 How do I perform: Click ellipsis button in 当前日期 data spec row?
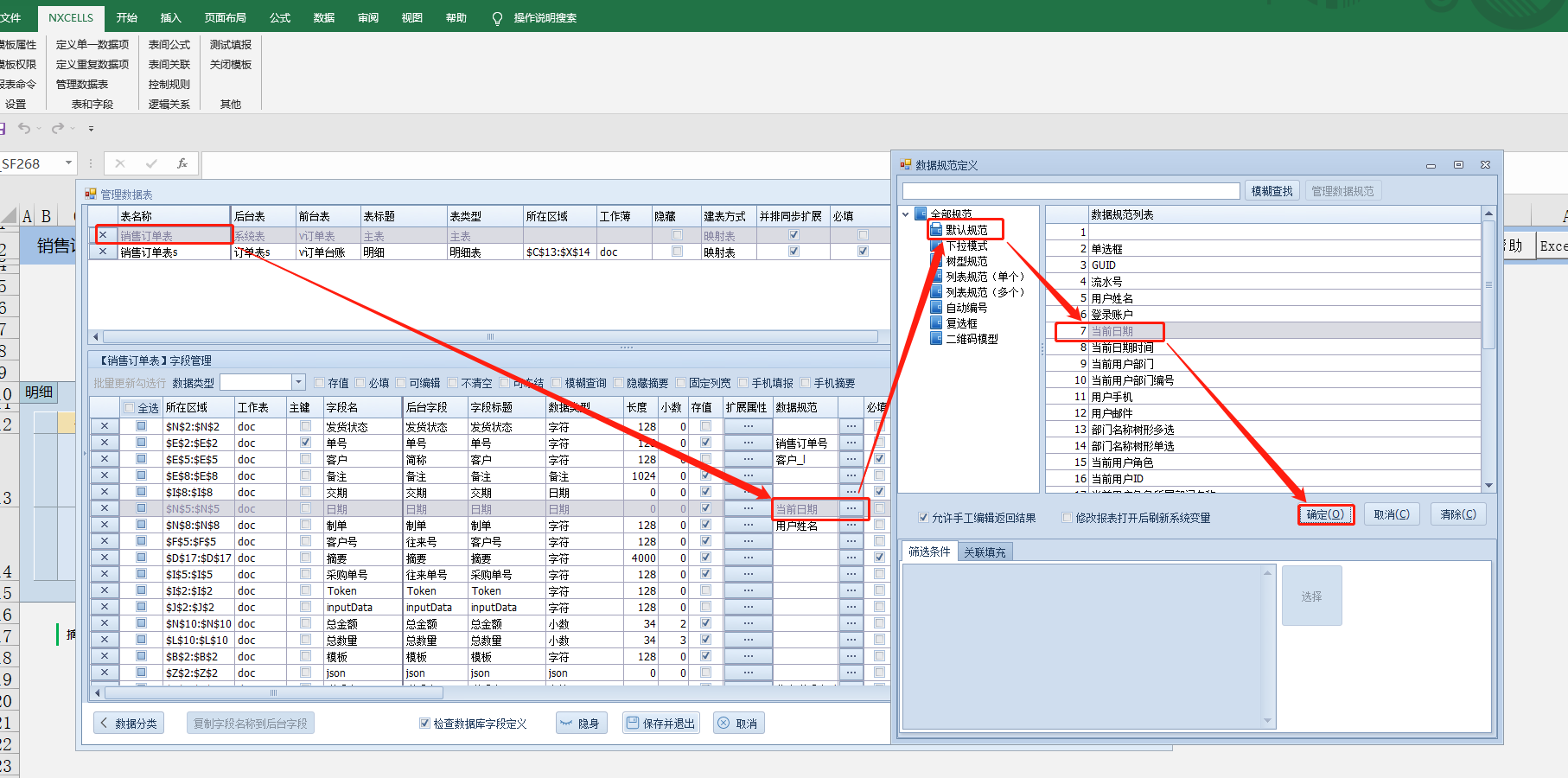pyautogui.click(x=851, y=509)
